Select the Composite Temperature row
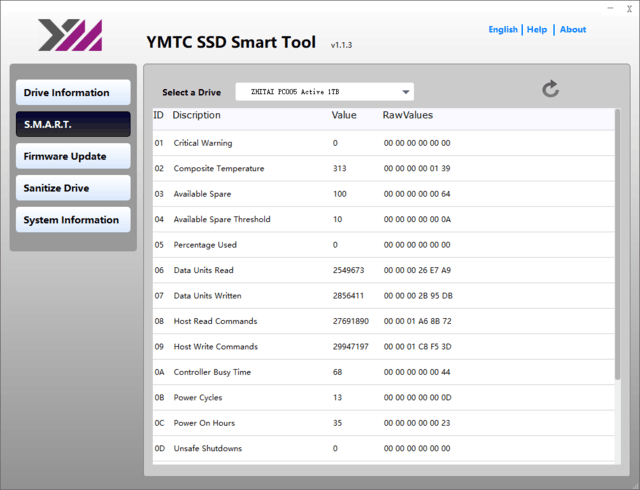 click(384, 168)
